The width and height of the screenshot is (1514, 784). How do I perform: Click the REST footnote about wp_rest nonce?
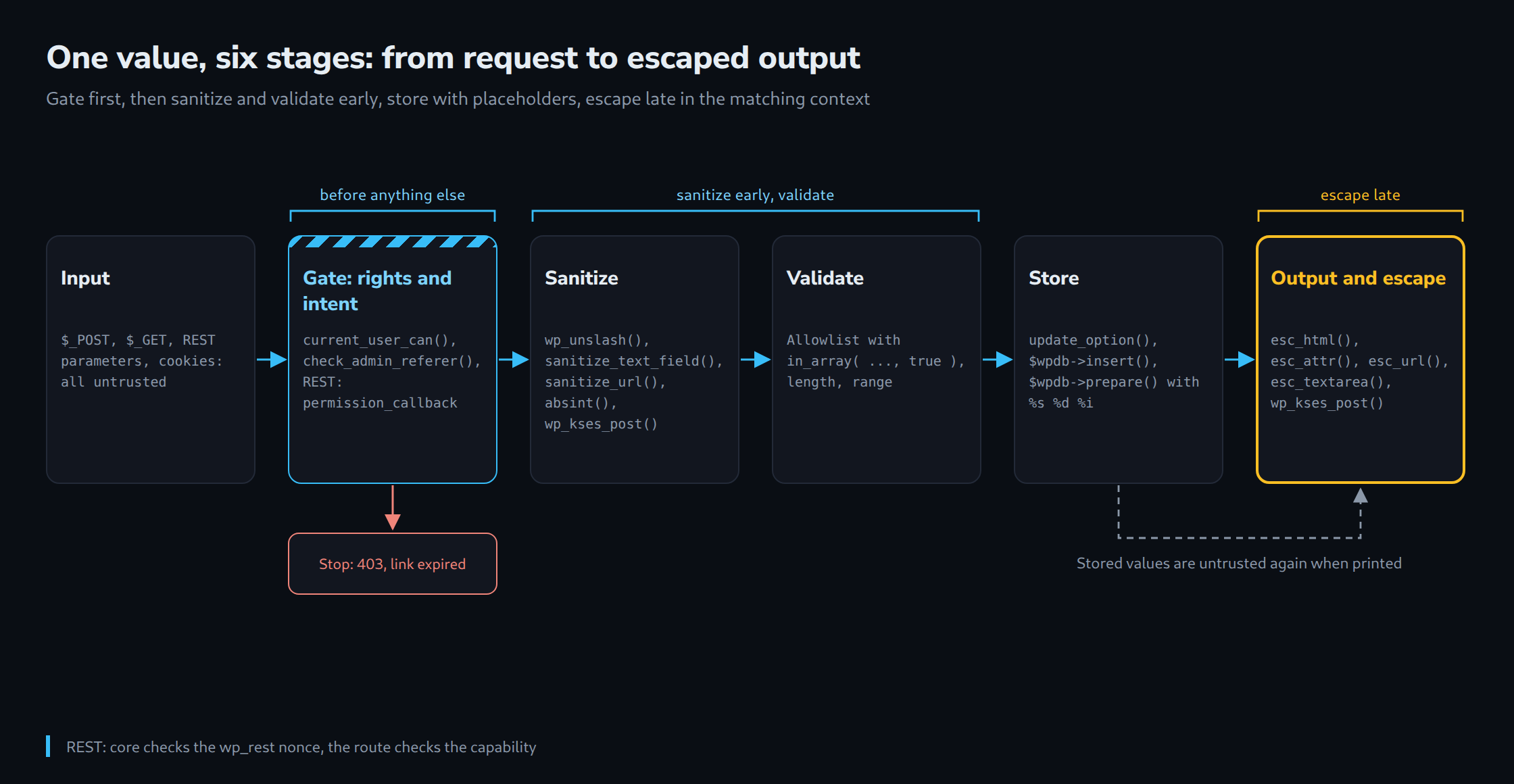click(301, 747)
